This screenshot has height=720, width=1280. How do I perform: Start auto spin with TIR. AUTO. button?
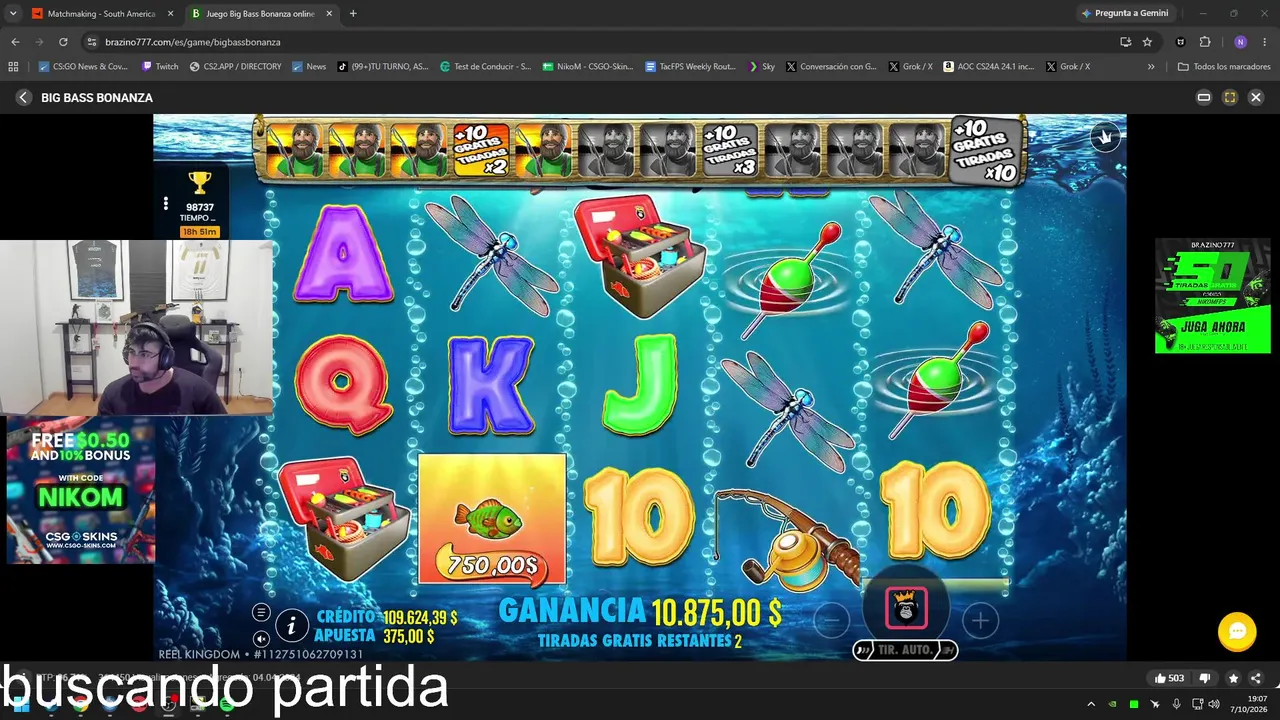[x=905, y=650]
